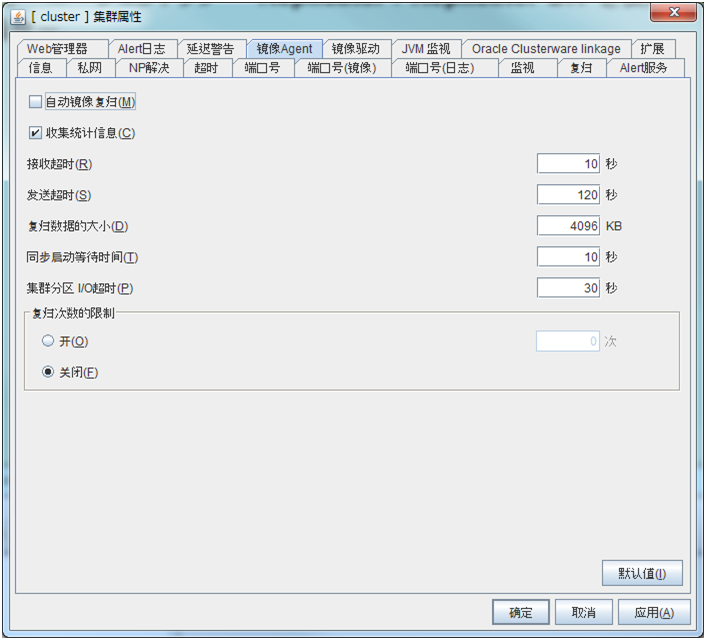The image size is (706, 640).
Task: Select the 镜像Agent tab
Action: [x=284, y=49]
